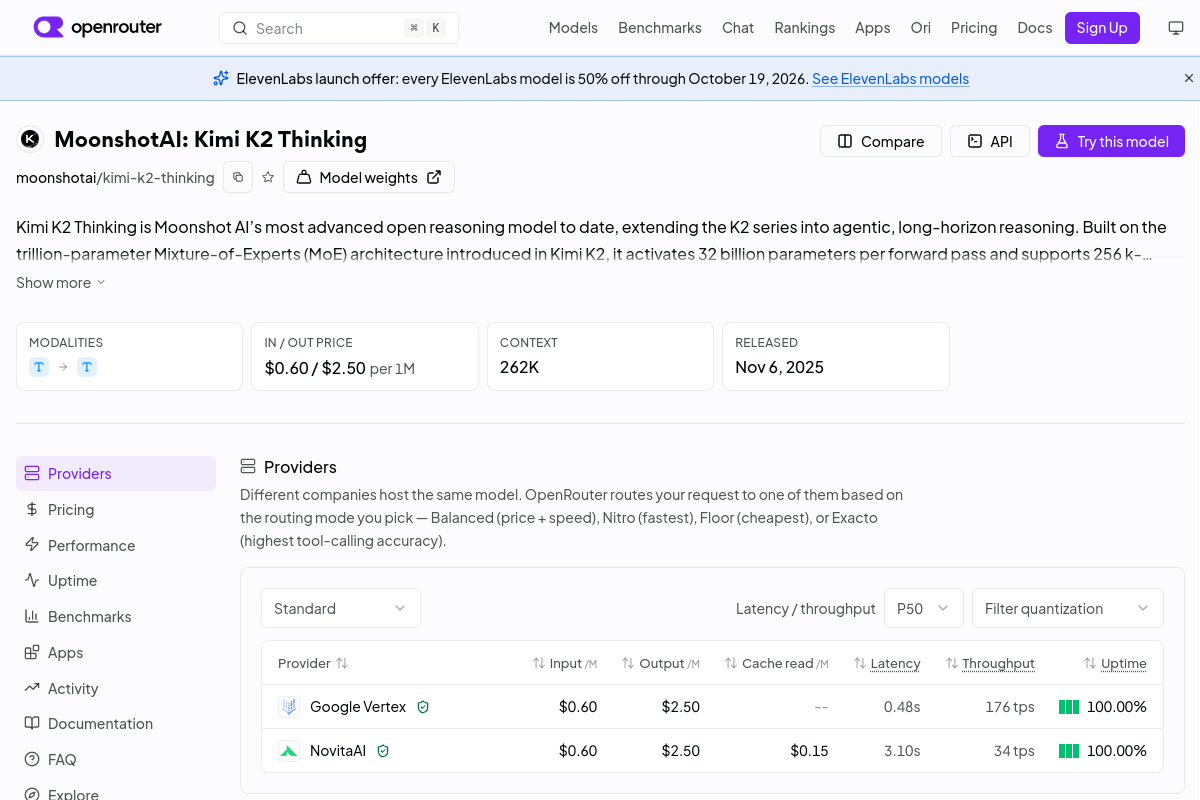
Task: Open the Model weights external link
Action: (369, 177)
